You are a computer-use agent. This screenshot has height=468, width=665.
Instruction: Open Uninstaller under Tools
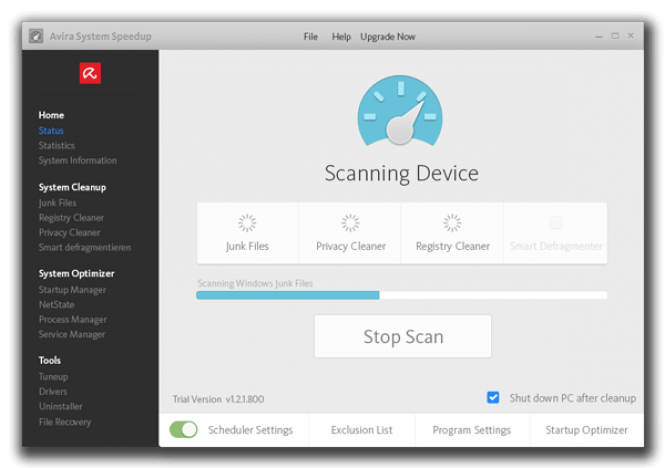[x=61, y=406]
